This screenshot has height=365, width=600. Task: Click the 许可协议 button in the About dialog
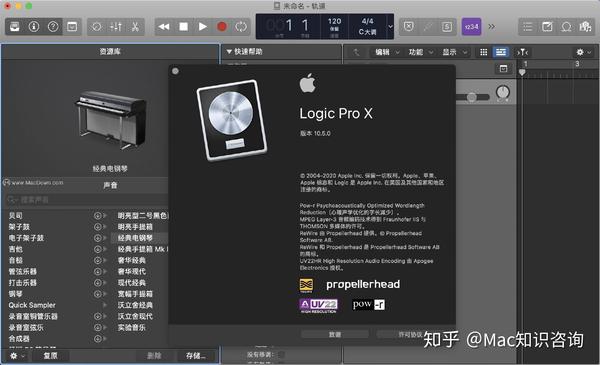click(x=410, y=334)
